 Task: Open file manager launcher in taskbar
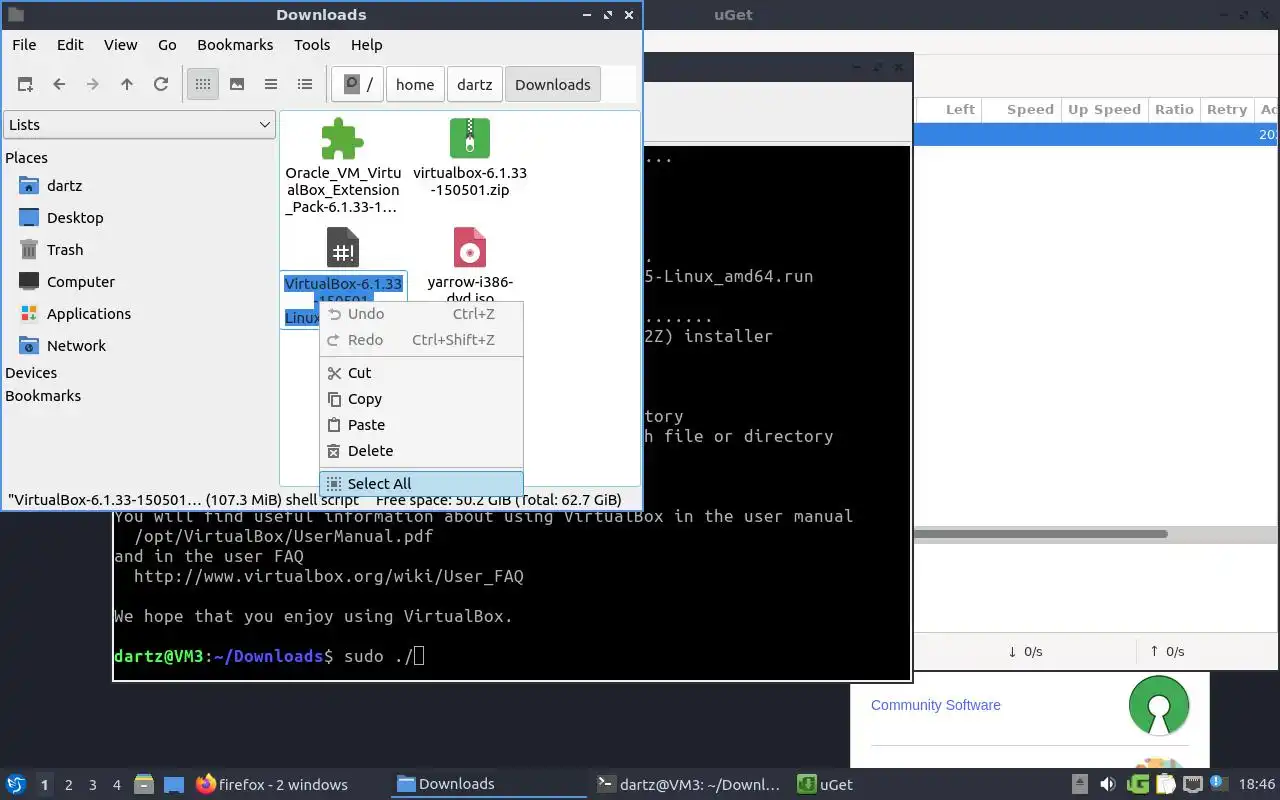pyautogui.click(x=143, y=784)
